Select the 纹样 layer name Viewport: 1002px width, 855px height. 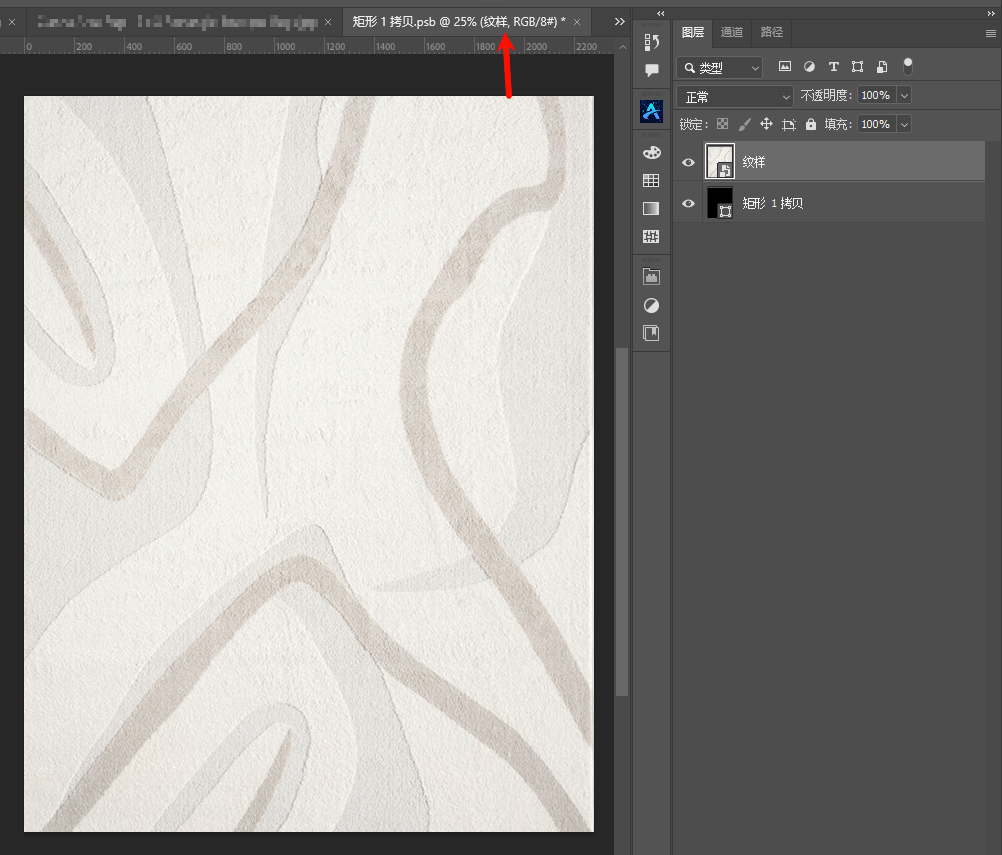(x=753, y=162)
